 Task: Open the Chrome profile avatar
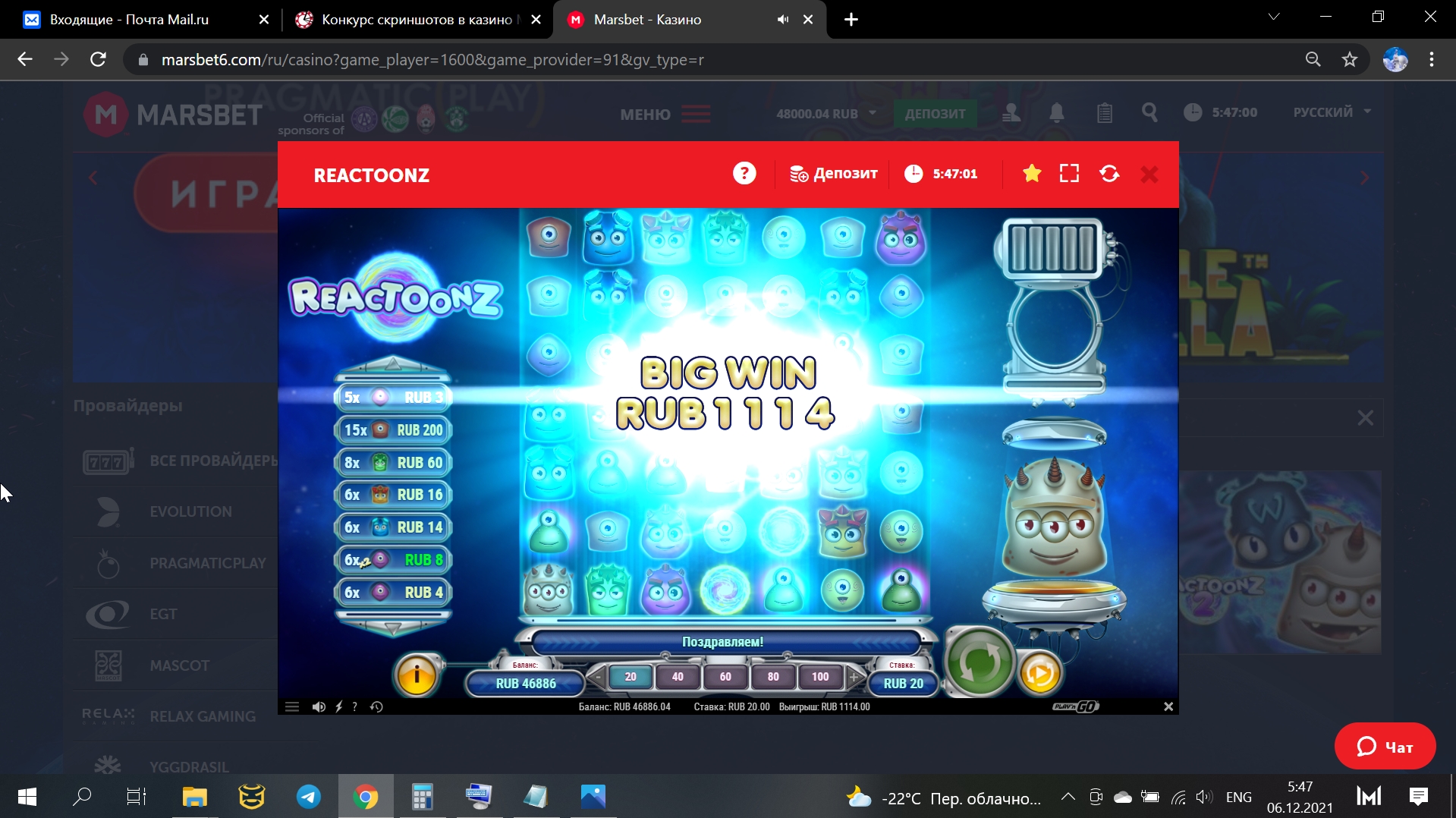(1395, 59)
